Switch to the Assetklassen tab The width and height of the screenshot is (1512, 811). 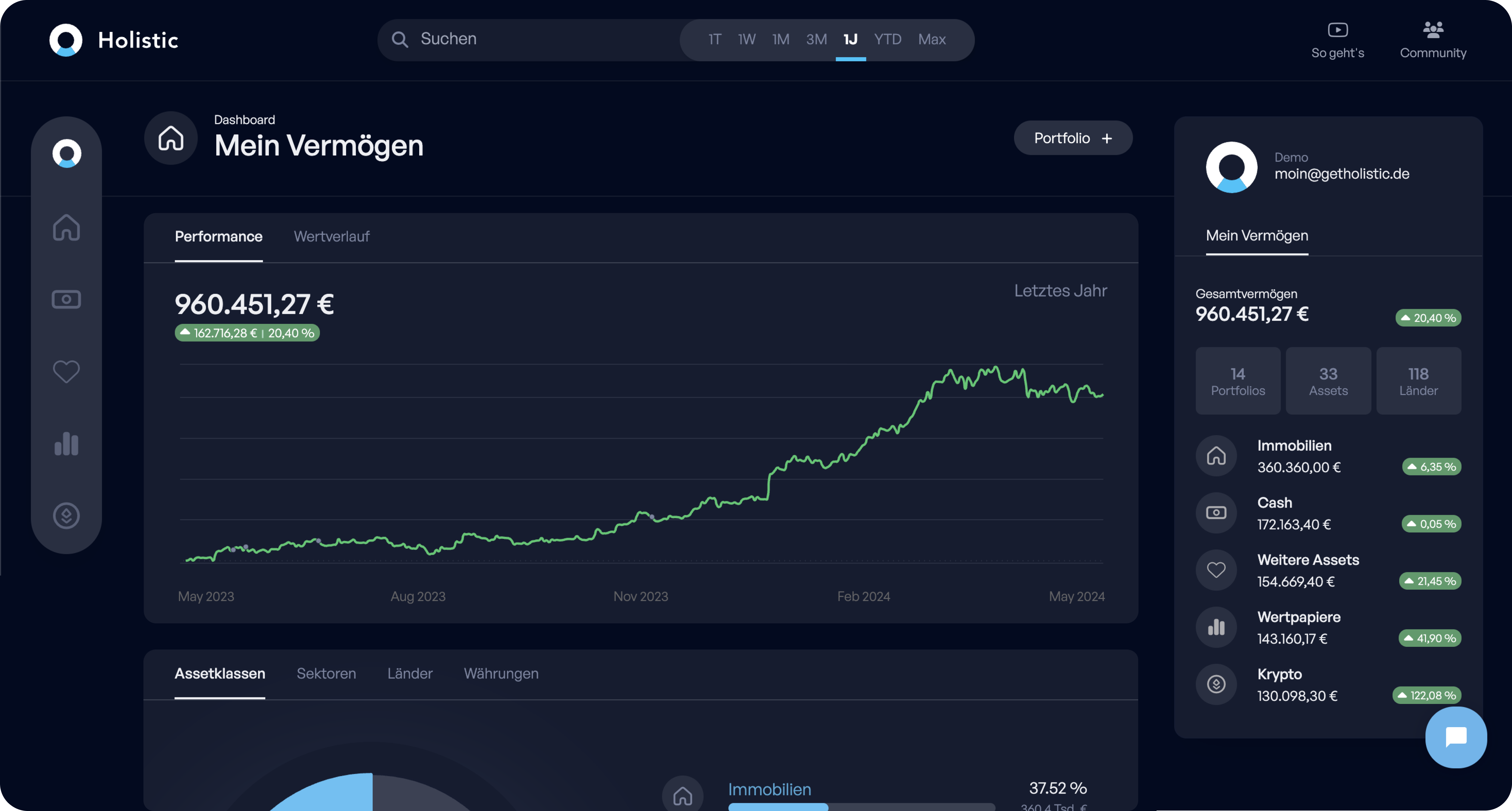click(x=220, y=674)
